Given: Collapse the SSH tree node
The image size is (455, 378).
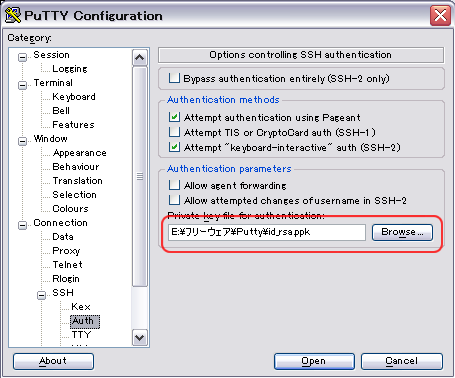Looking at the screenshot, I should [41, 295].
